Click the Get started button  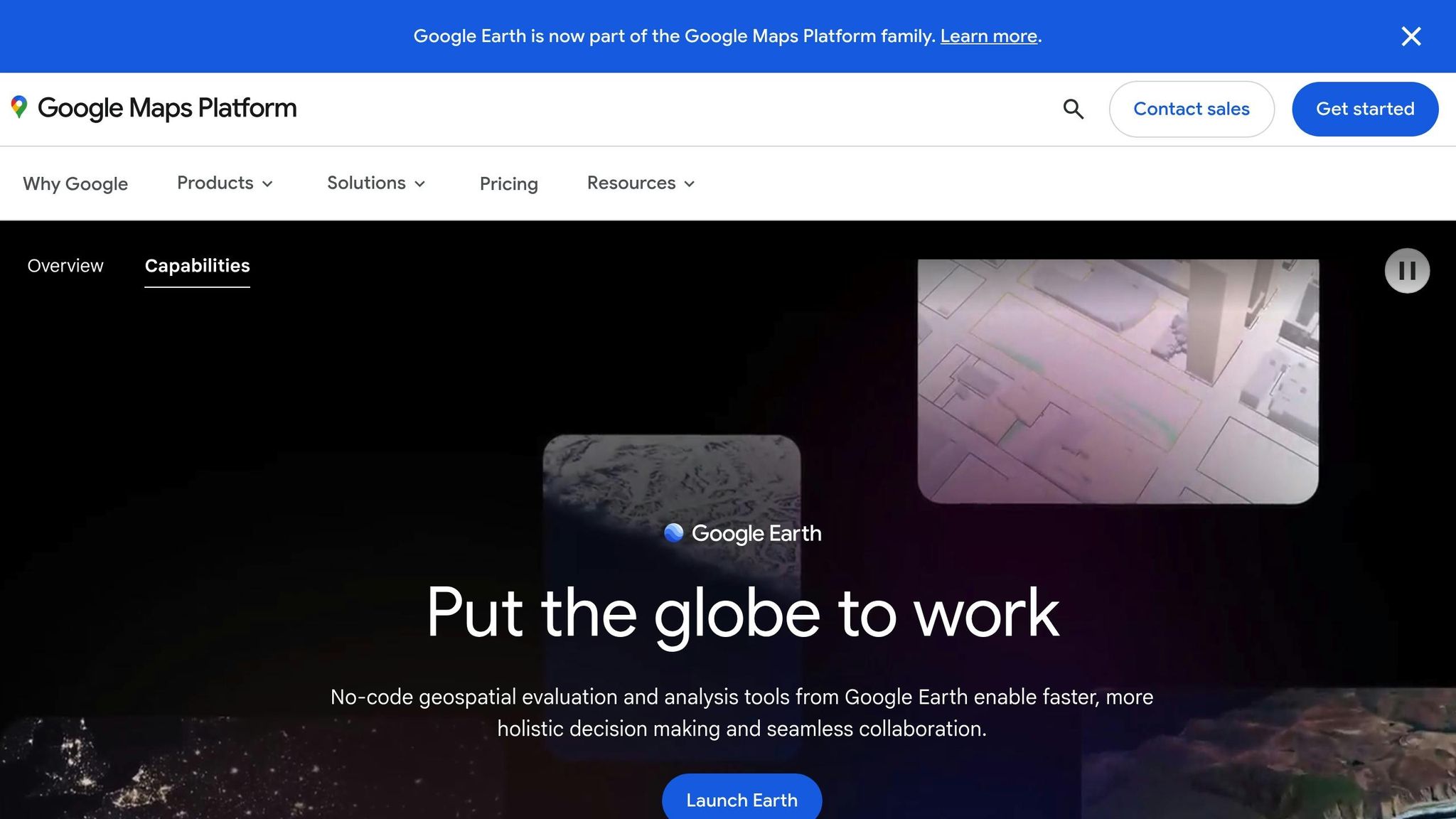(1365, 109)
